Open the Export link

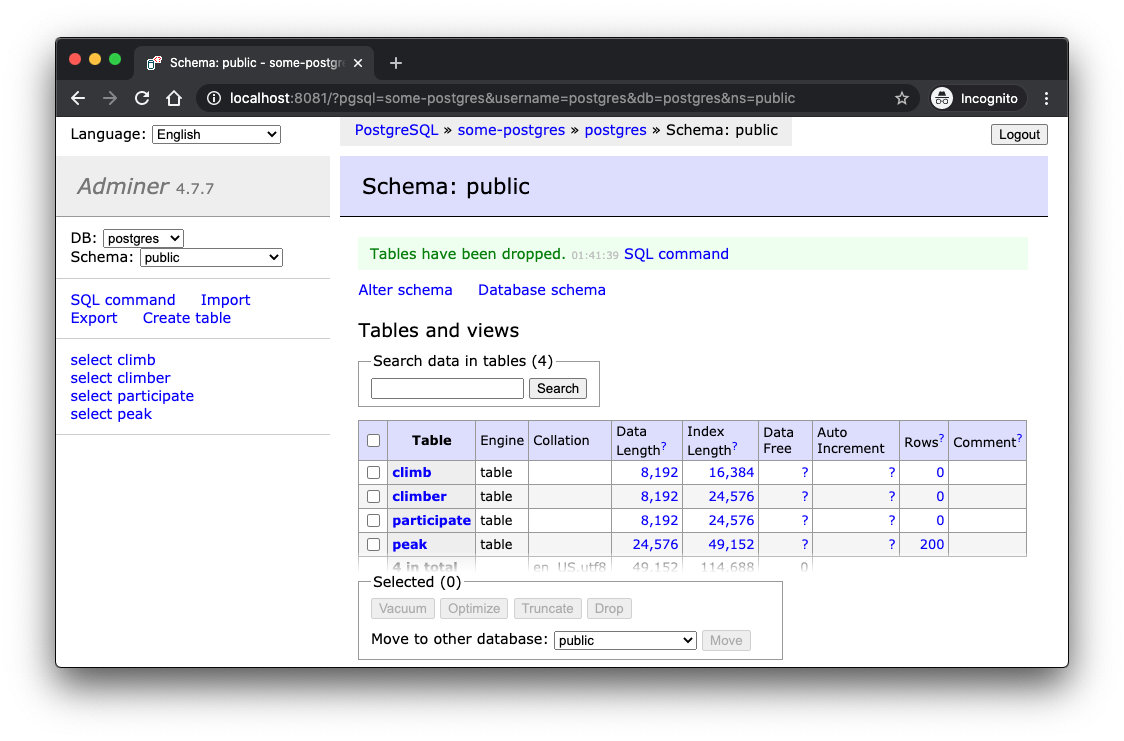click(94, 318)
